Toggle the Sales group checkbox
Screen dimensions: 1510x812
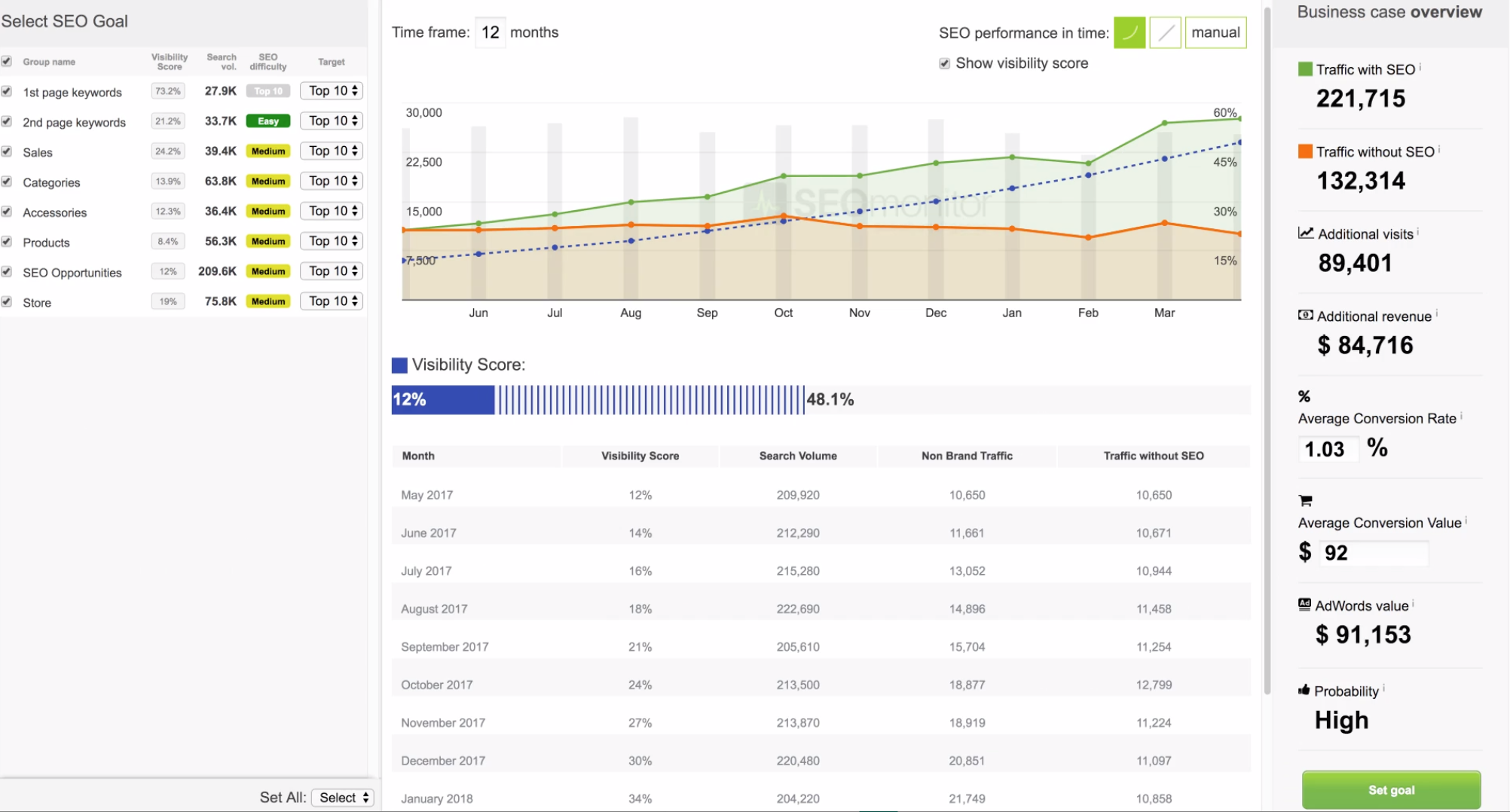pos(6,151)
